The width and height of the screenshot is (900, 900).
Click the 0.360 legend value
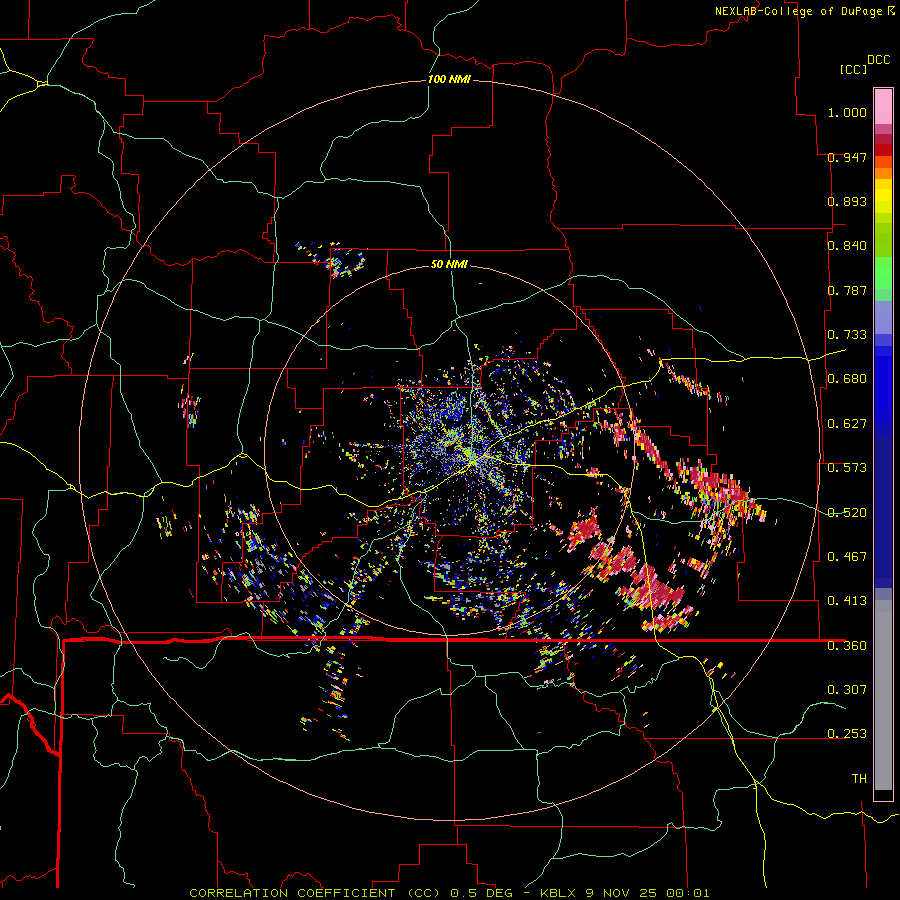(x=847, y=646)
